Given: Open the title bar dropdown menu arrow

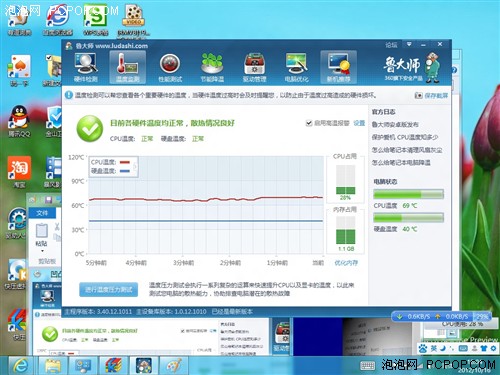Looking at the screenshot, I should 409,44.
